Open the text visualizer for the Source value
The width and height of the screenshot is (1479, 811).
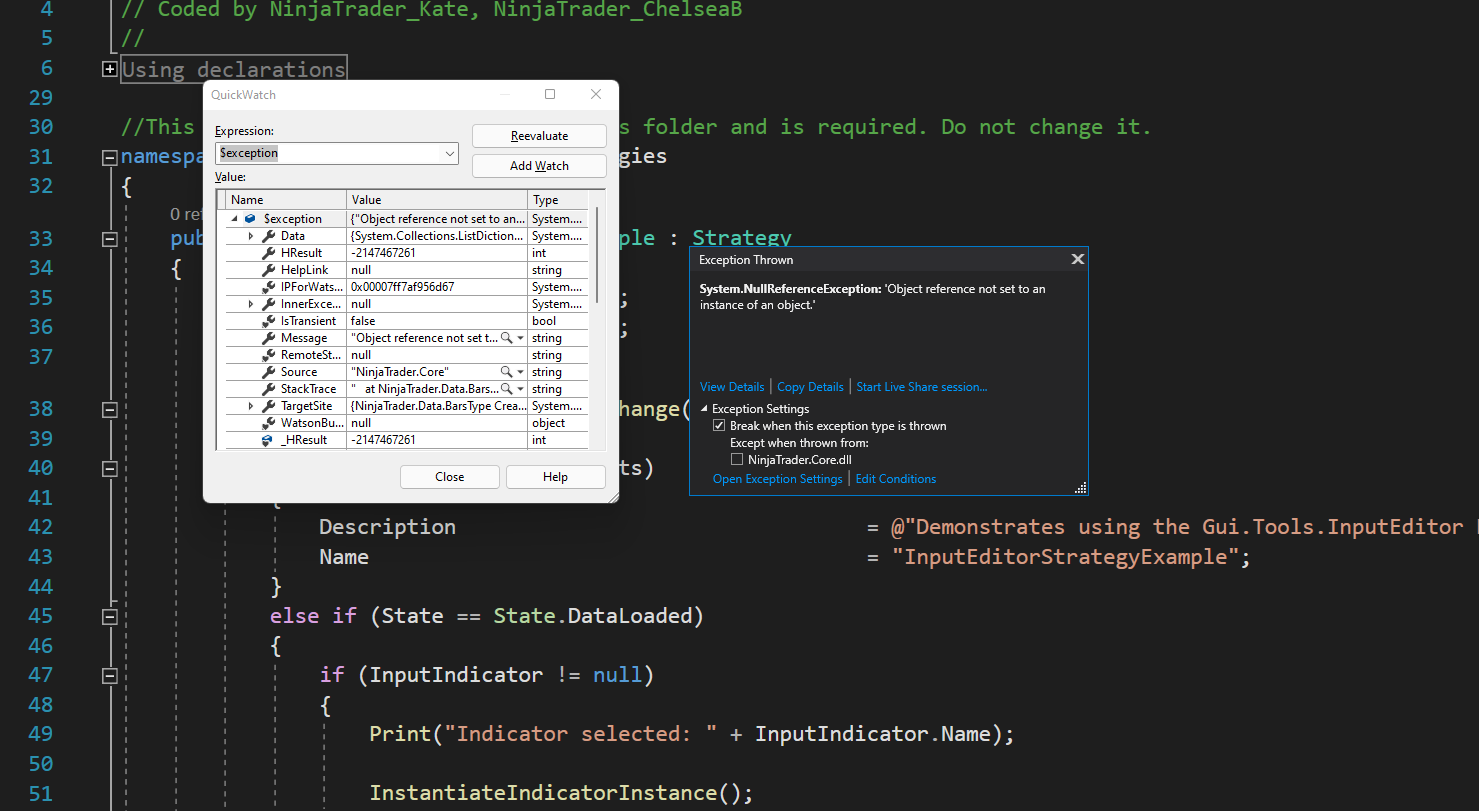point(508,372)
